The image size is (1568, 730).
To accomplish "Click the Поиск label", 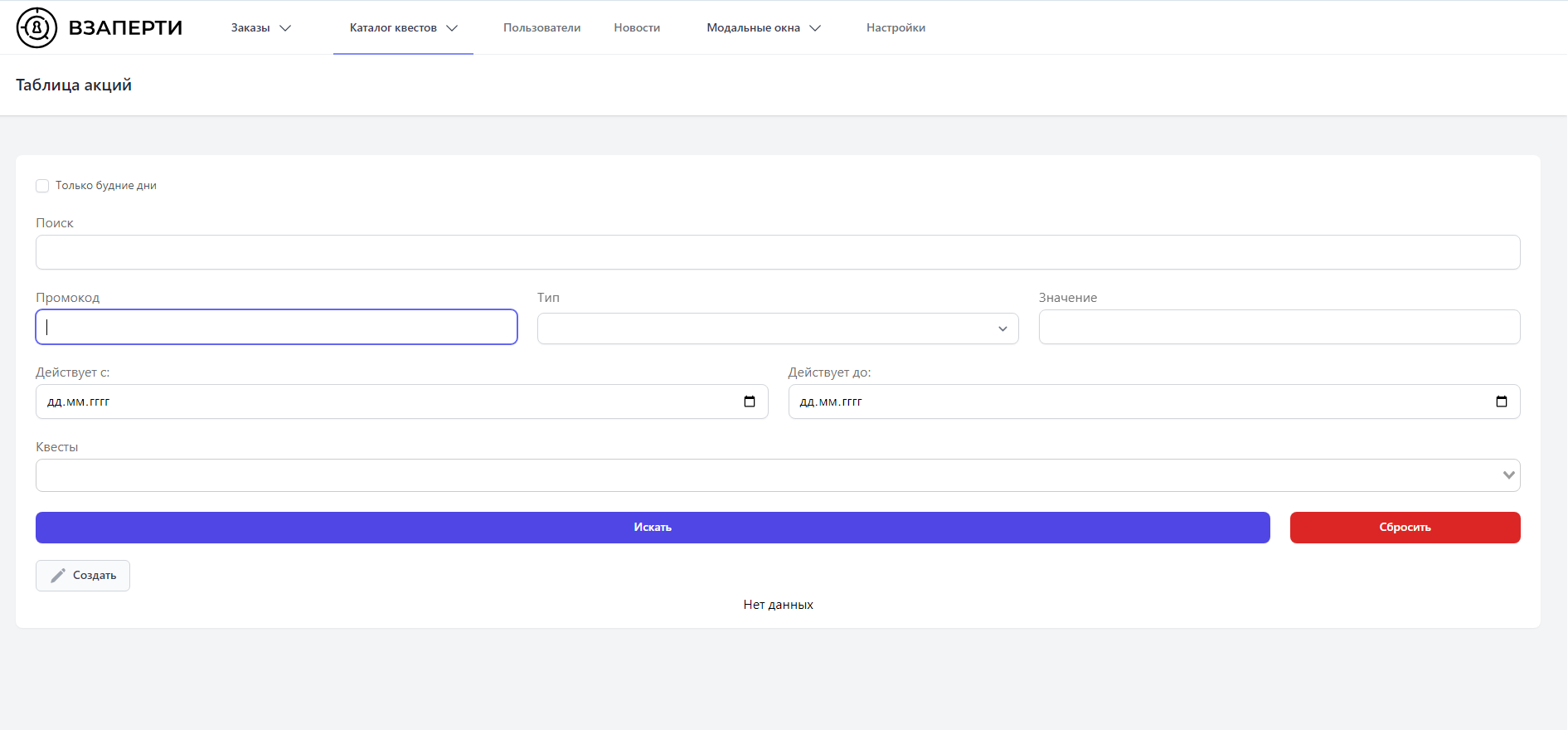I will pyautogui.click(x=55, y=223).
